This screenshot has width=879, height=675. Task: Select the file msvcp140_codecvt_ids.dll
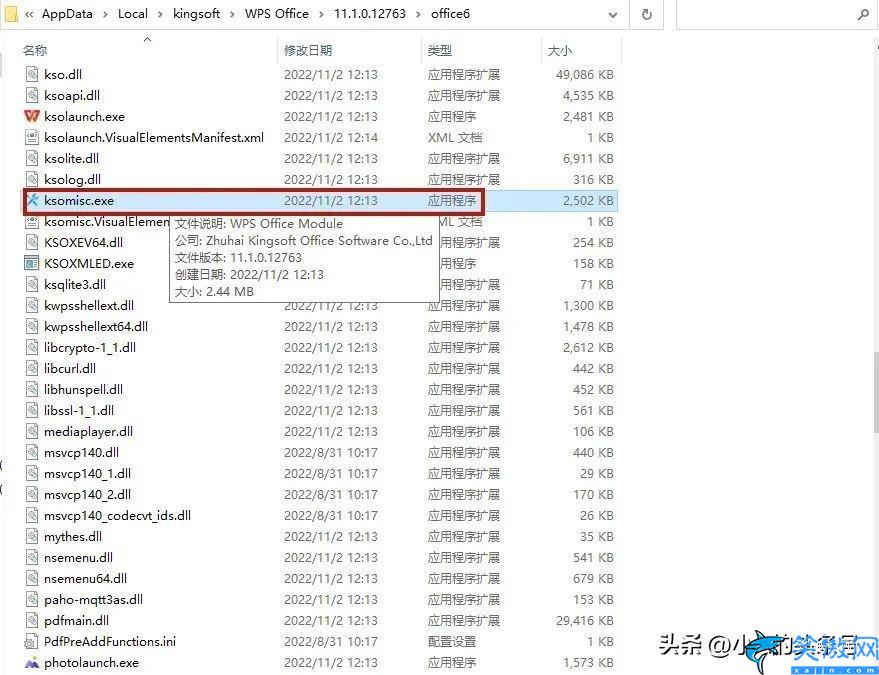[117, 516]
